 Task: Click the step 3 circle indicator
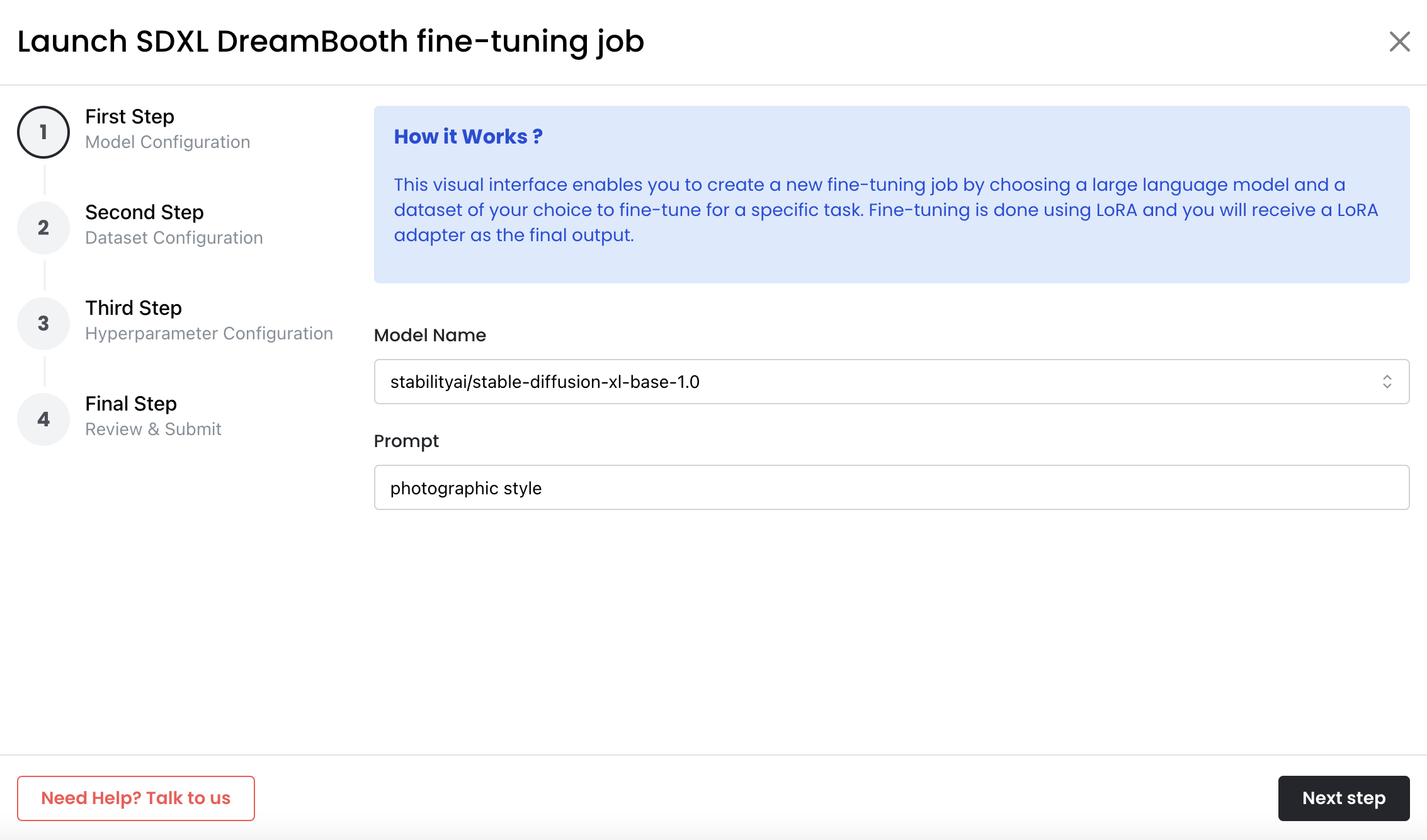pyautogui.click(x=43, y=323)
